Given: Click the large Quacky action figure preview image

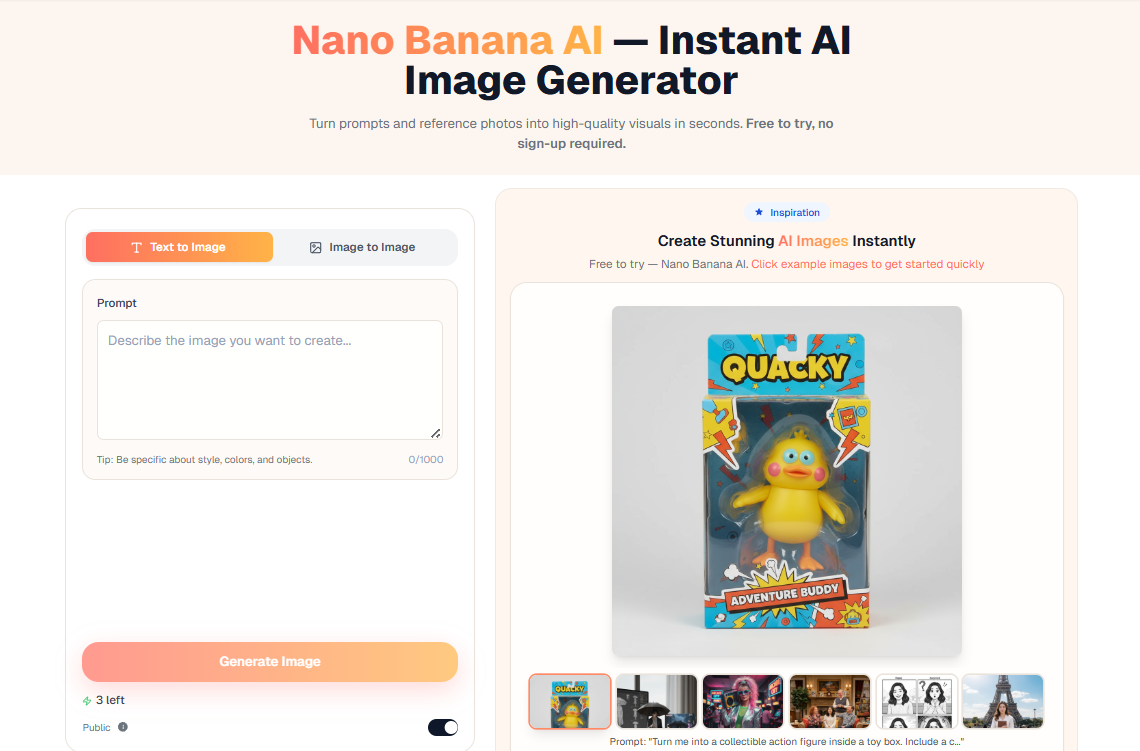Looking at the screenshot, I should click(x=787, y=481).
